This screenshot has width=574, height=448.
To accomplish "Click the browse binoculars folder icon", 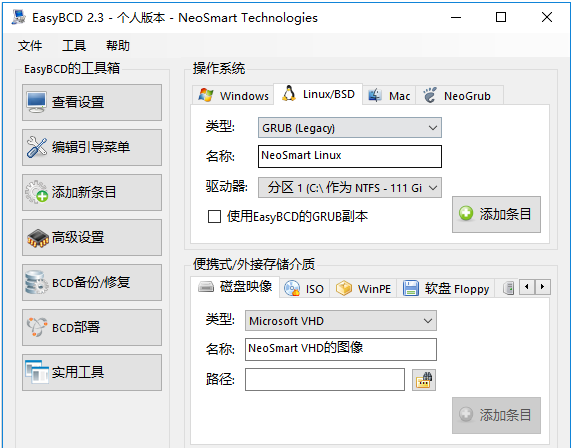I will pyautogui.click(x=424, y=380).
